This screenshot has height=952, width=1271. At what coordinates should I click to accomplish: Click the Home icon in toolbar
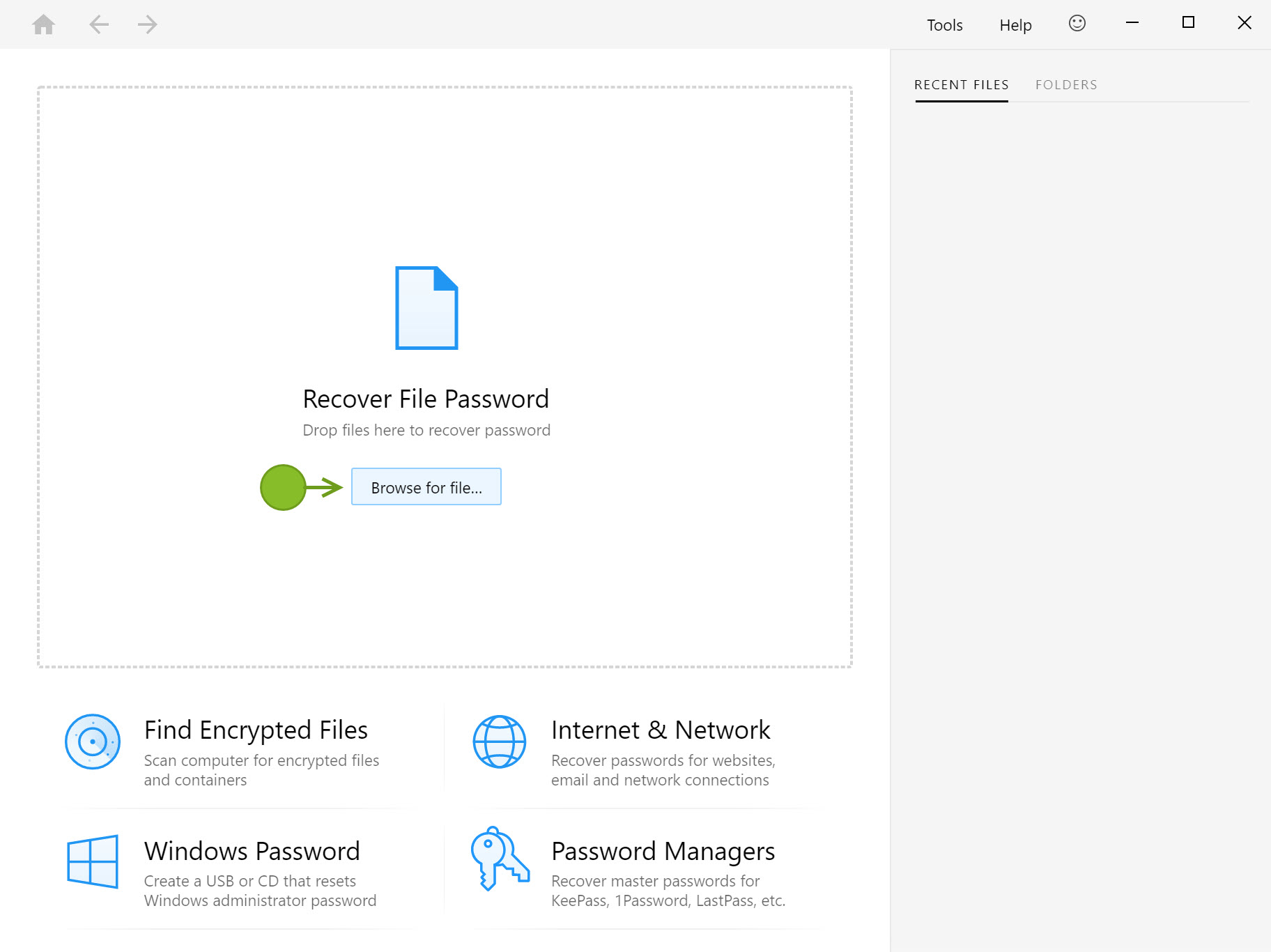click(x=45, y=24)
